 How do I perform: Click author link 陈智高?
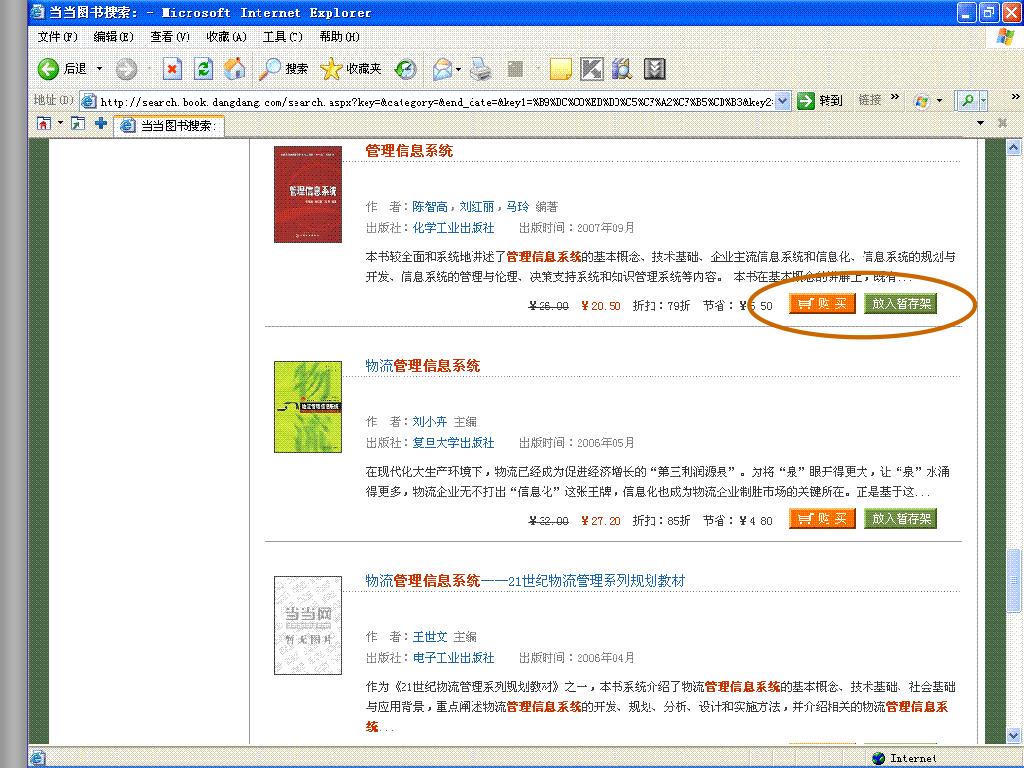tap(430, 207)
